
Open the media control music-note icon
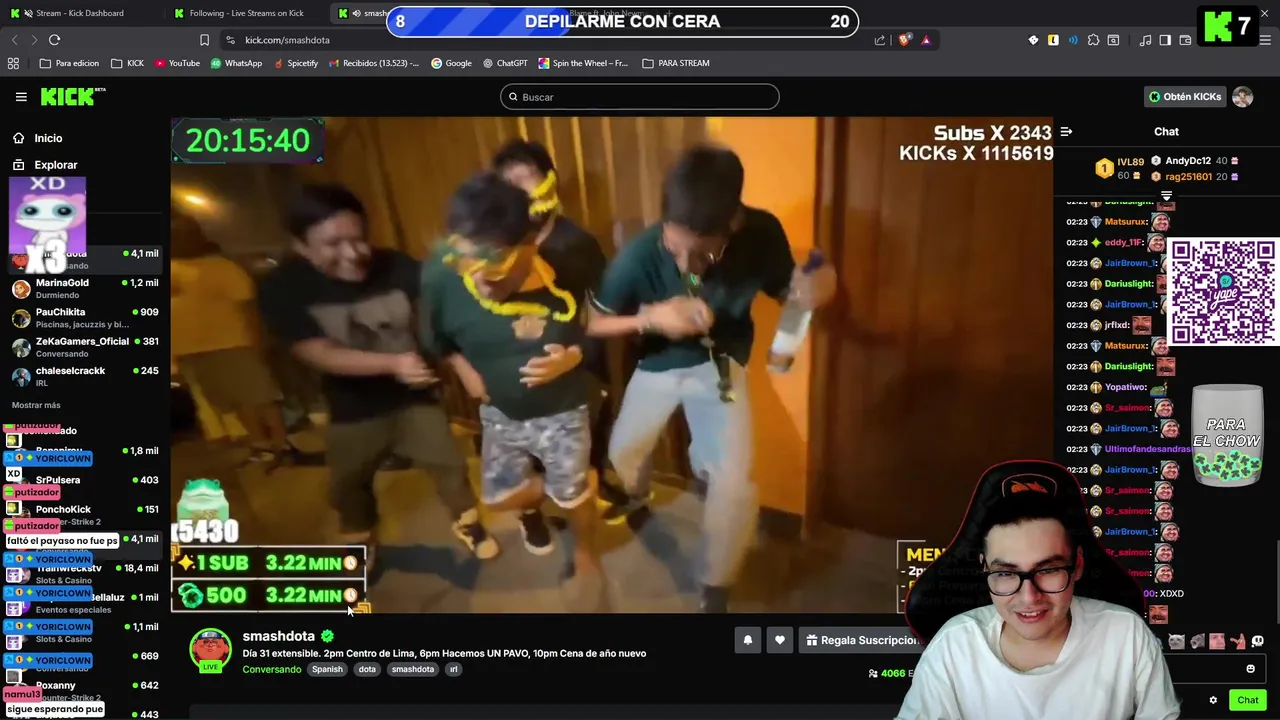pos(1145,40)
